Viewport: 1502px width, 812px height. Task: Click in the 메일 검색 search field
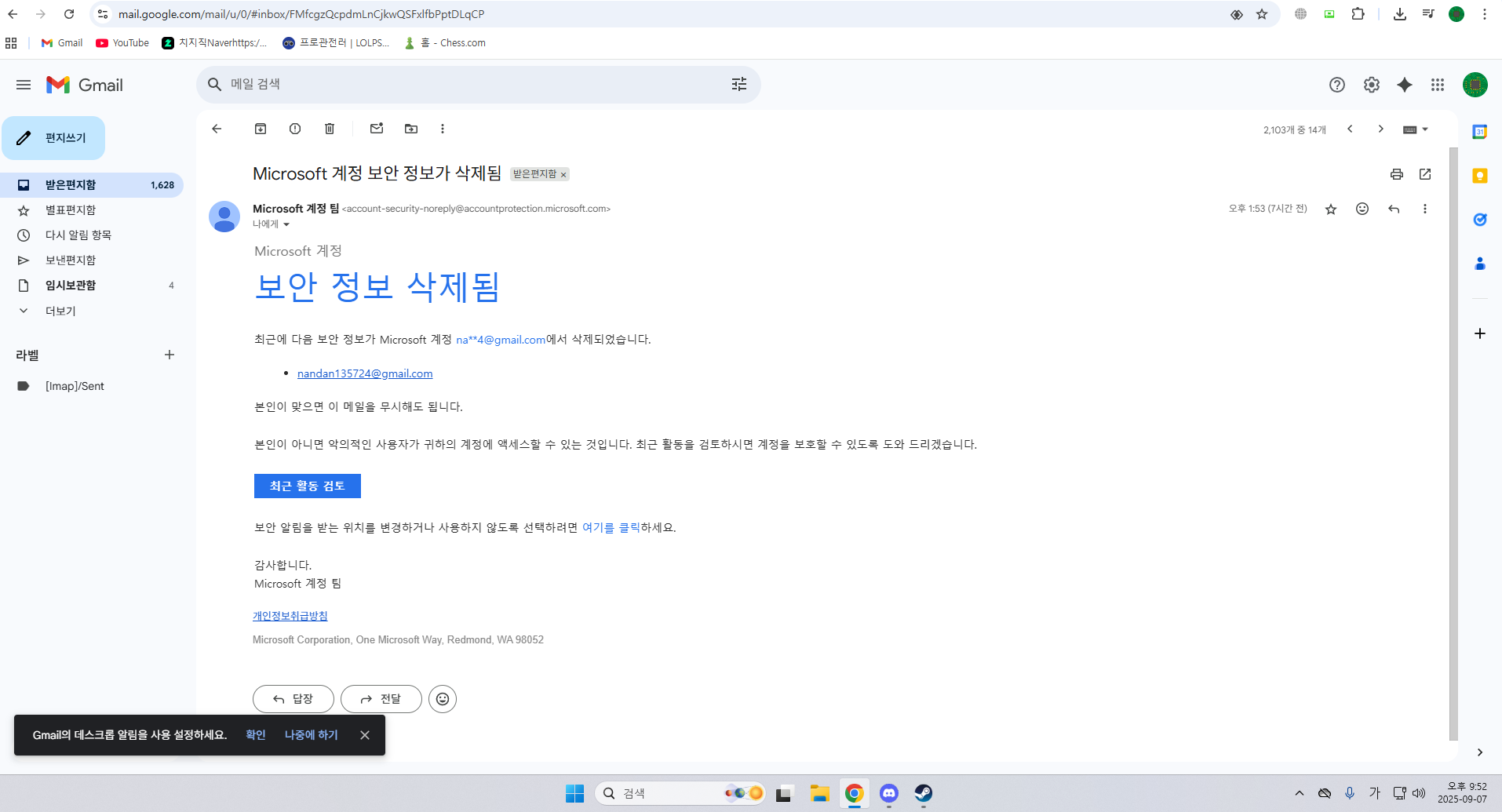pos(479,84)
